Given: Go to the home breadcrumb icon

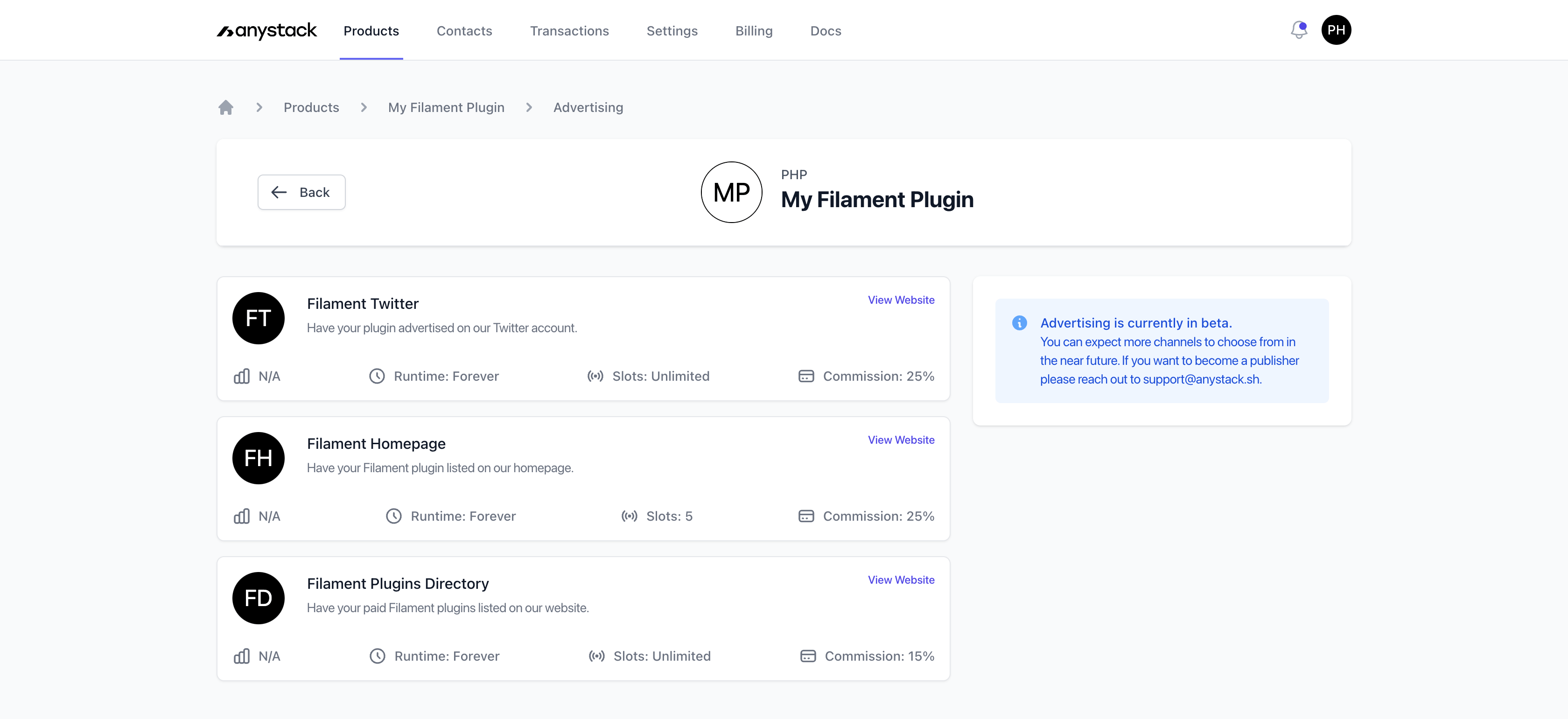Looking at the screenshot, I should (226, 108).
